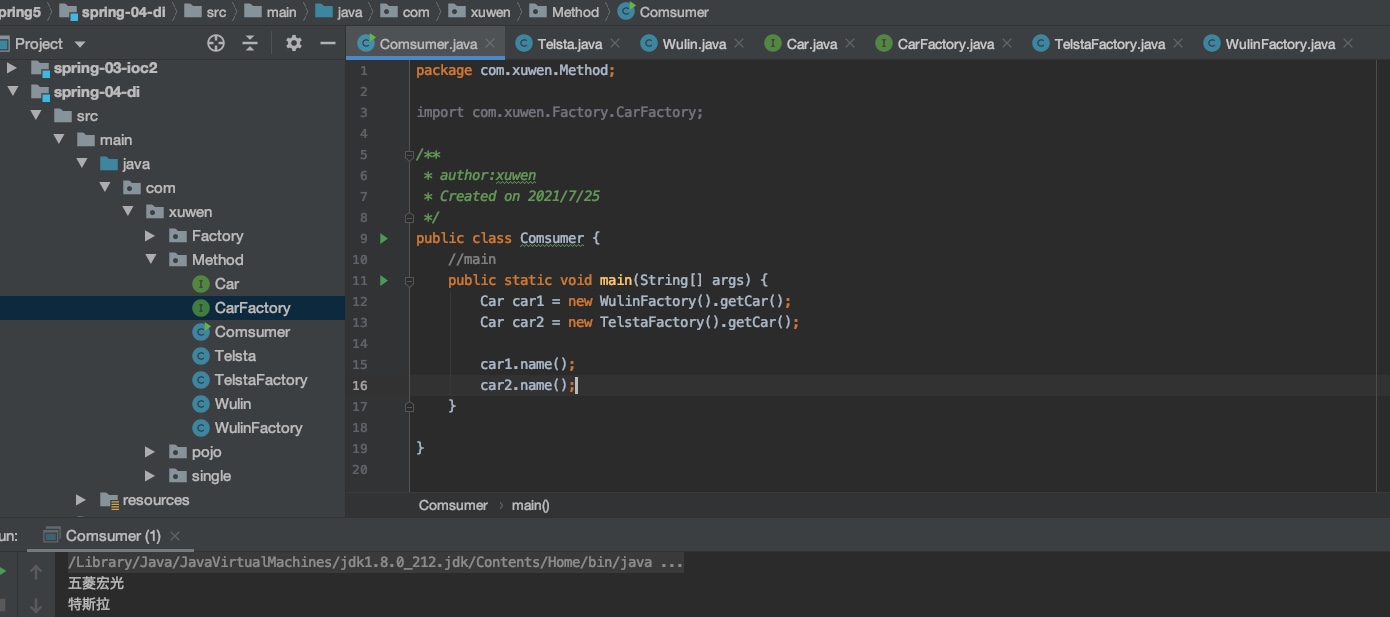Hide the Project panel with minus icon
The height and width of the screenshot is (617, 1390).
(x=327, y=43)
